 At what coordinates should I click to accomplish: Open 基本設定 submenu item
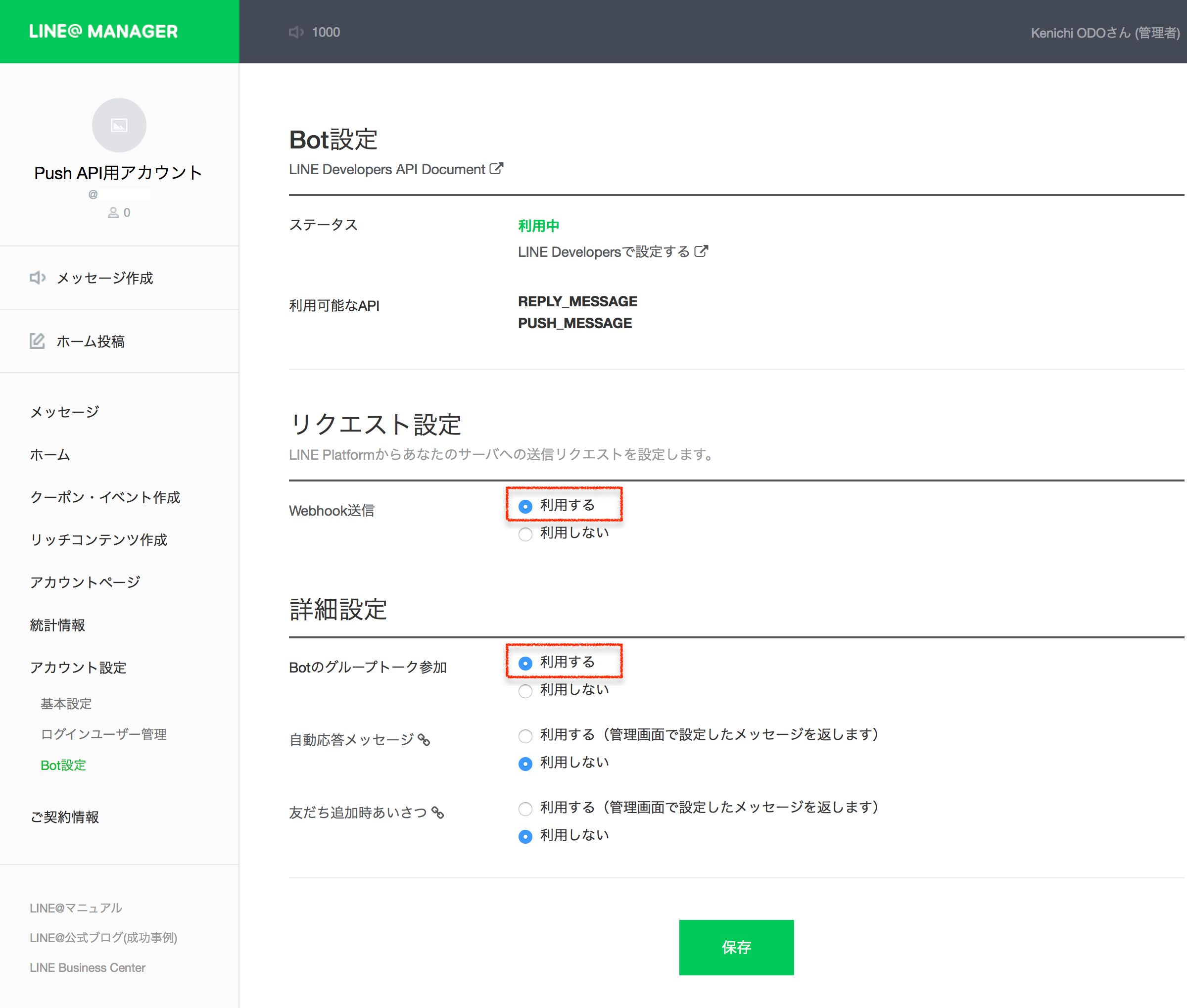66,704
